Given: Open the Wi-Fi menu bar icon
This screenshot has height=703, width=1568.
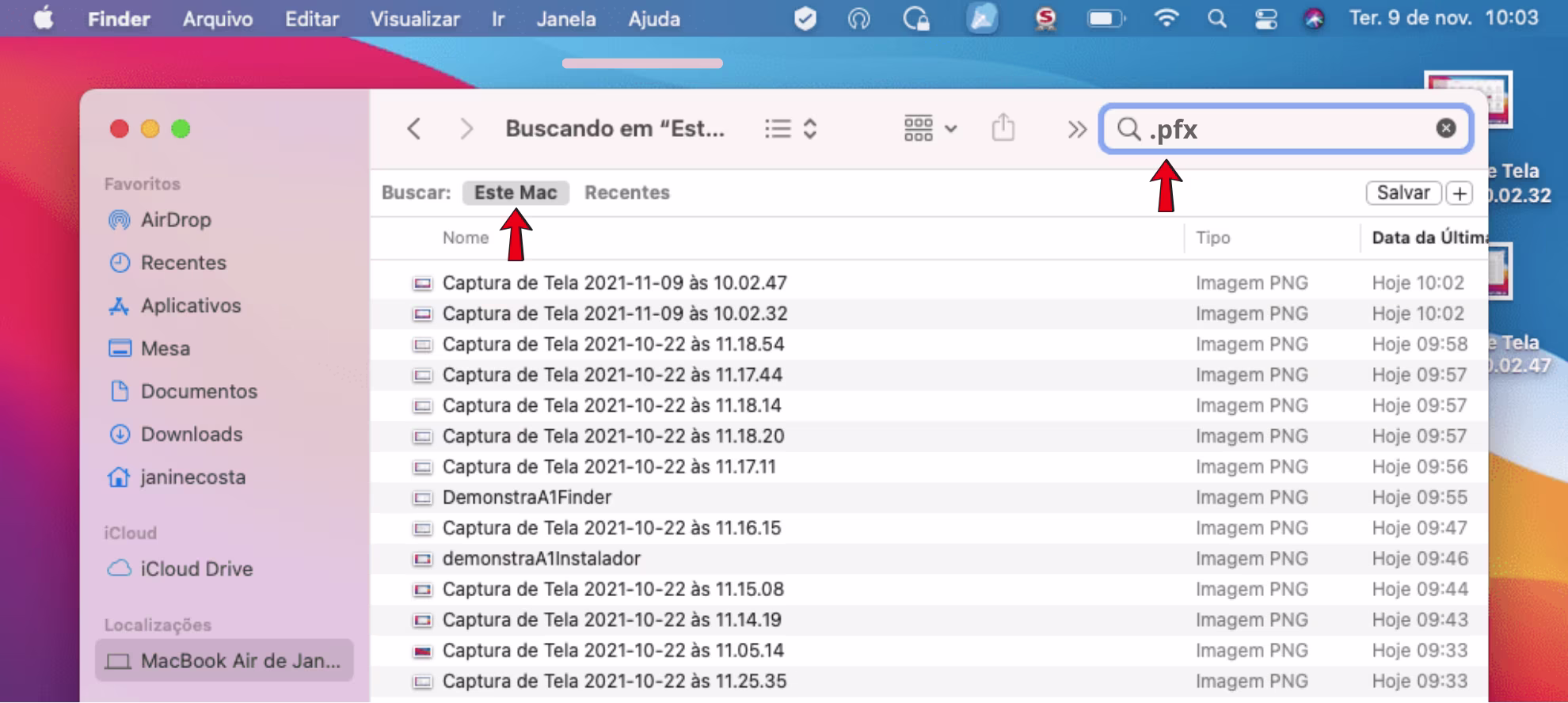Looking at the screenshot, I should (x=1166, y=17).
